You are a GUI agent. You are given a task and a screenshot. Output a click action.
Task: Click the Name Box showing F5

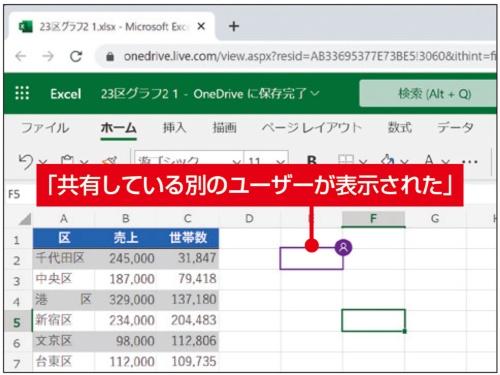[21, 194]
